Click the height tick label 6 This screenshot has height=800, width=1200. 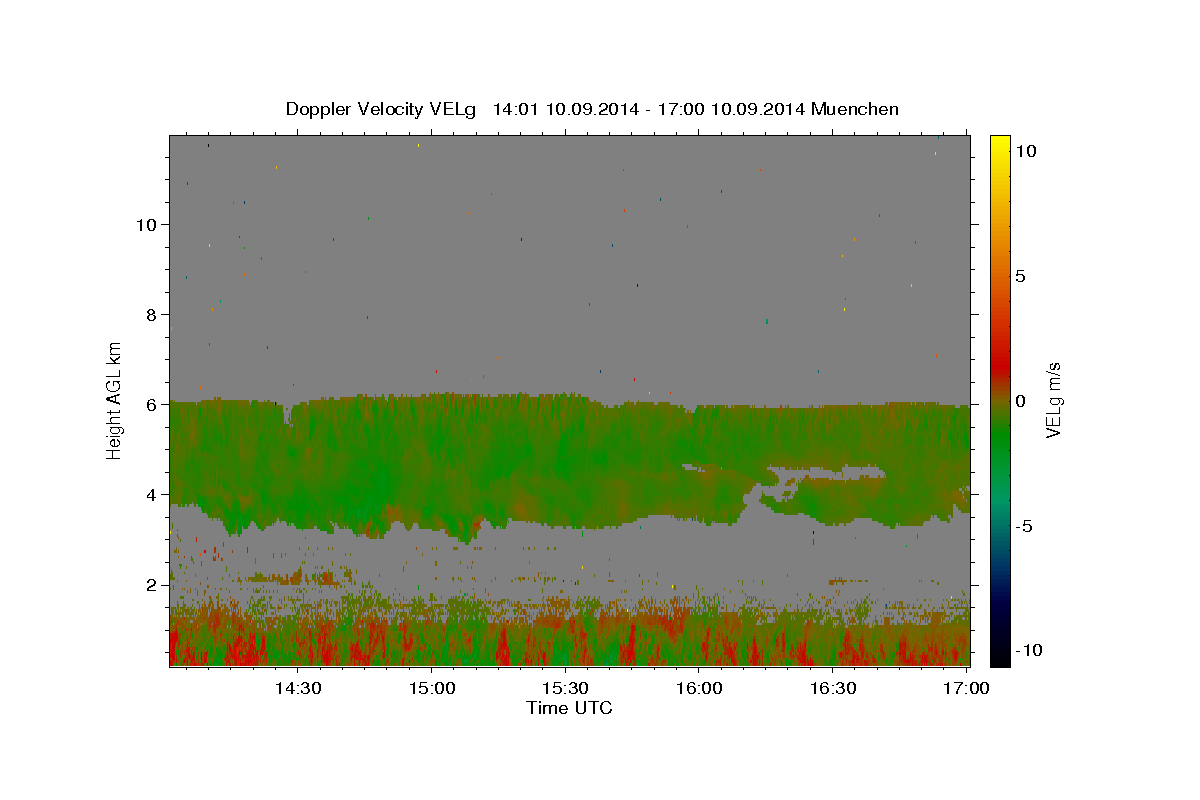pos(151,404)
